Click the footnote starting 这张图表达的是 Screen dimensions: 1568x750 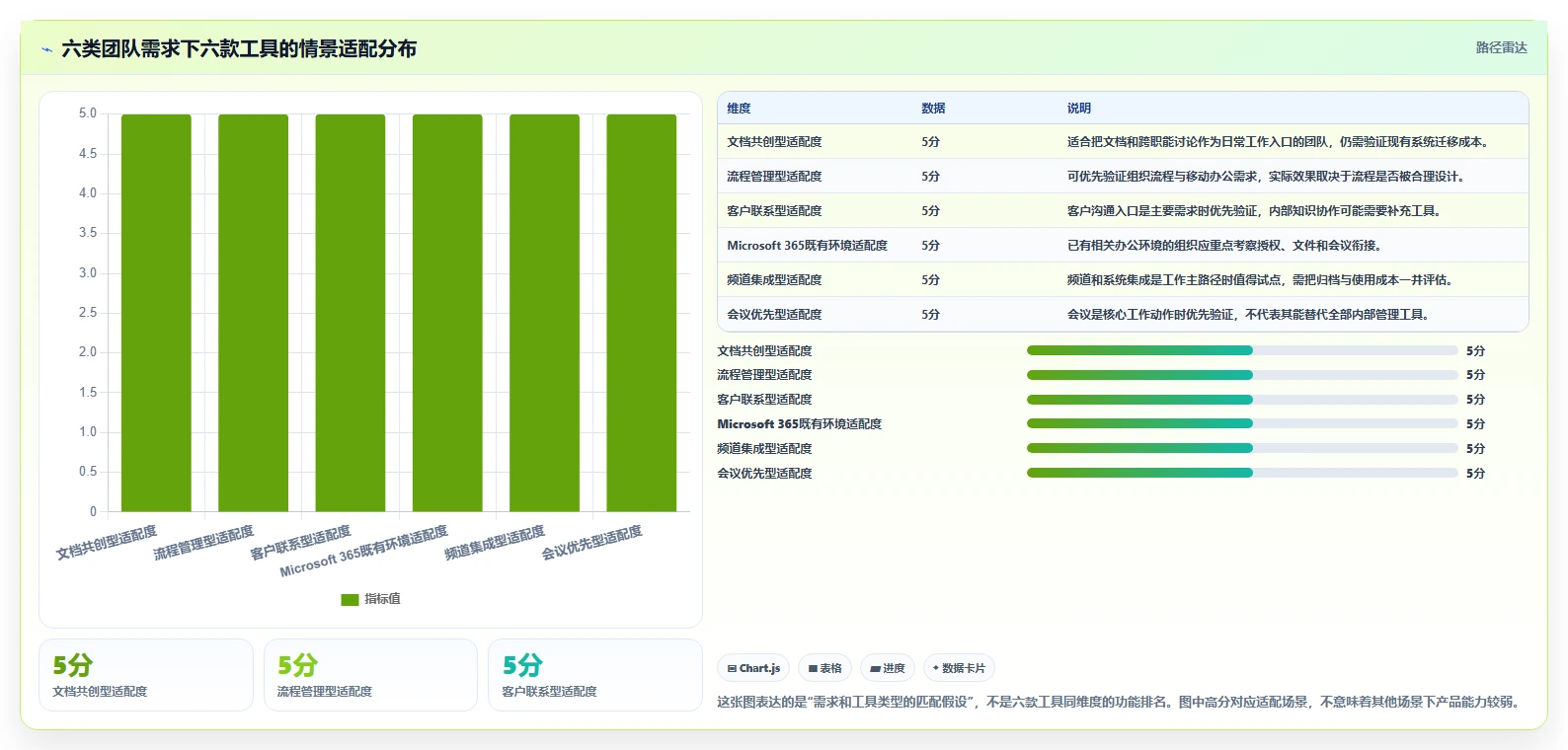[x=1118, y=703]
